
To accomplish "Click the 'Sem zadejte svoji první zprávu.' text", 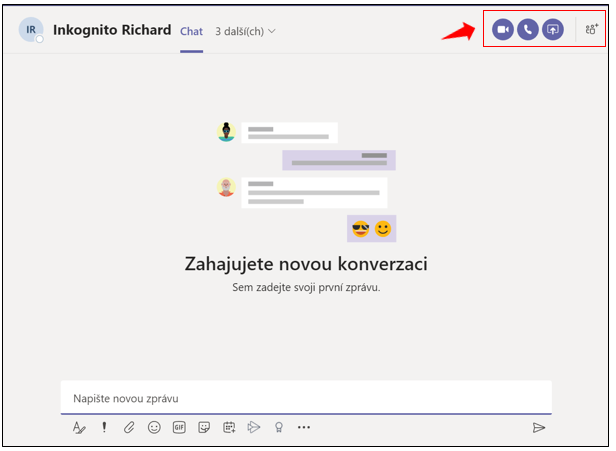I will 306,288.
